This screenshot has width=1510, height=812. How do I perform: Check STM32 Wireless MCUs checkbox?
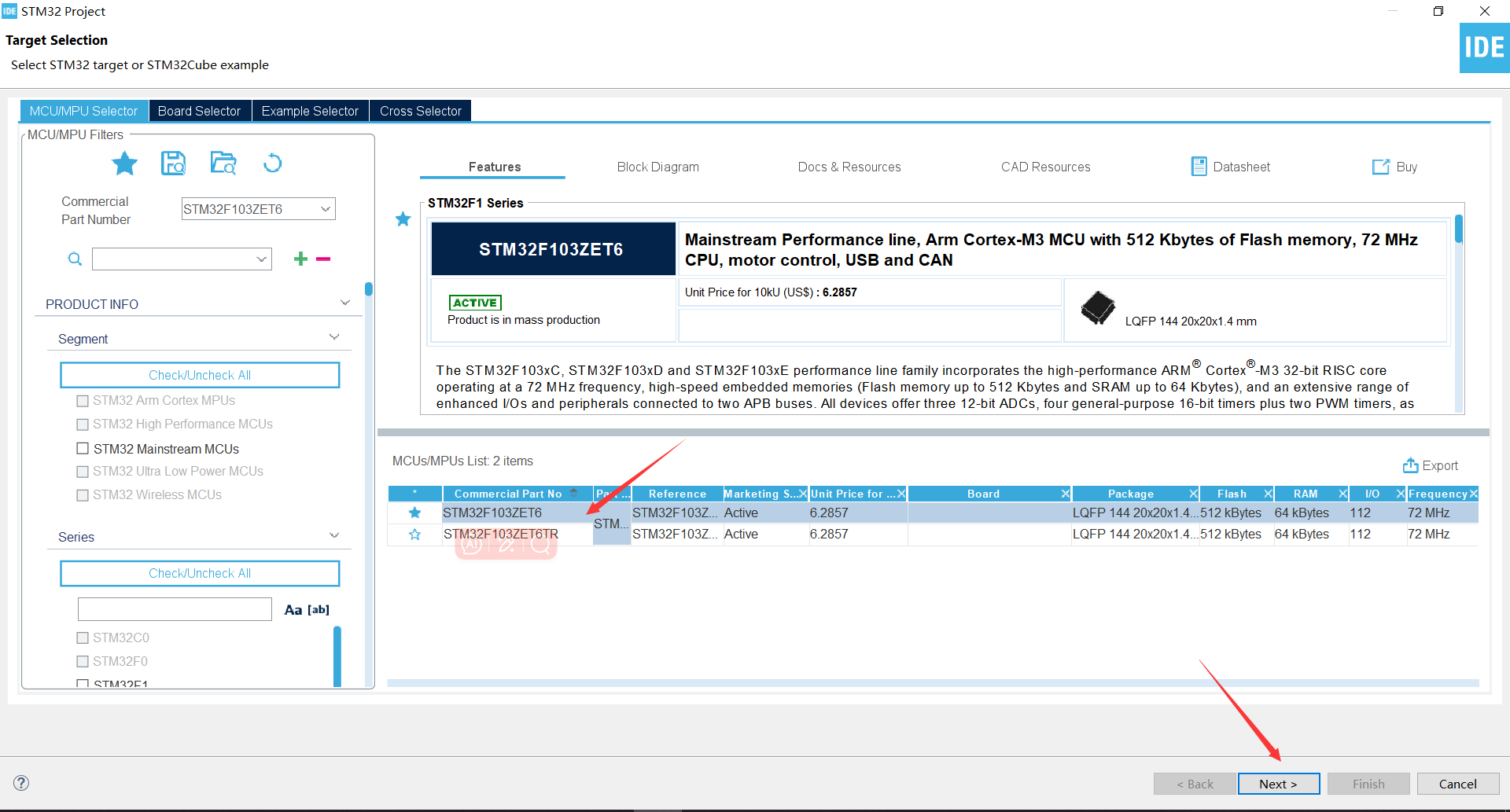point(83,495)
